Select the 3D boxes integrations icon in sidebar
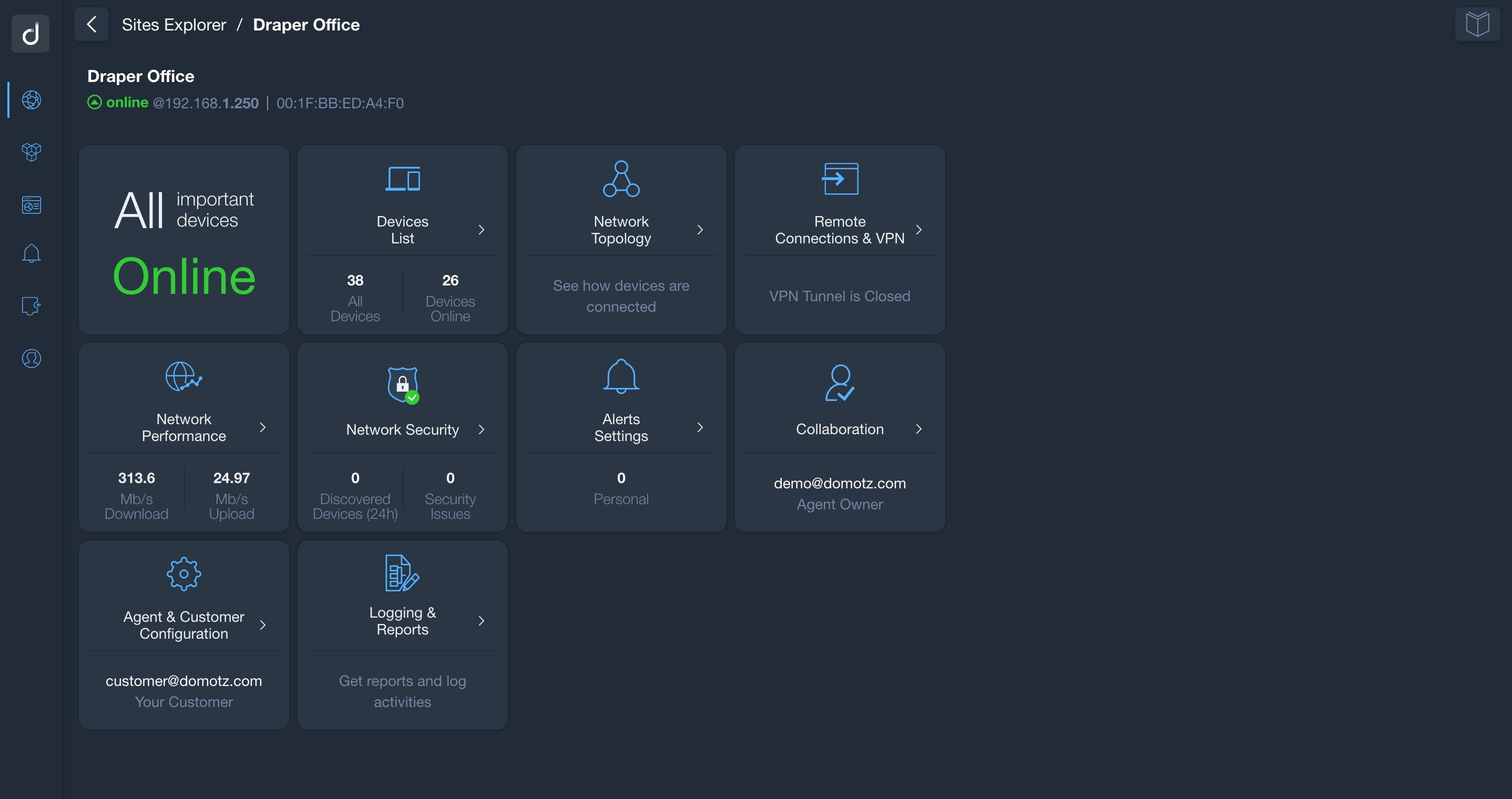 point(30,152)
